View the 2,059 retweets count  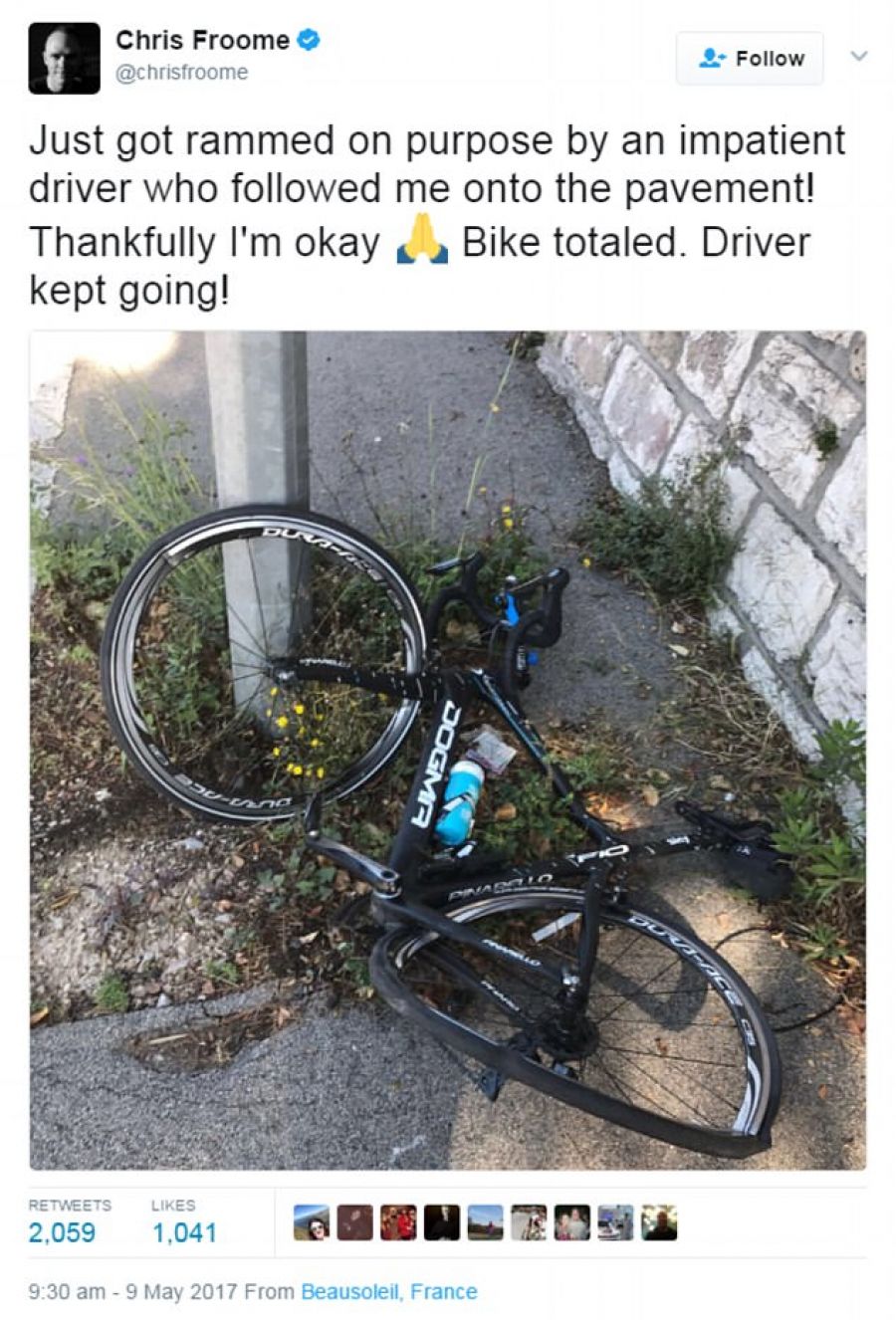click(63, 1233)
